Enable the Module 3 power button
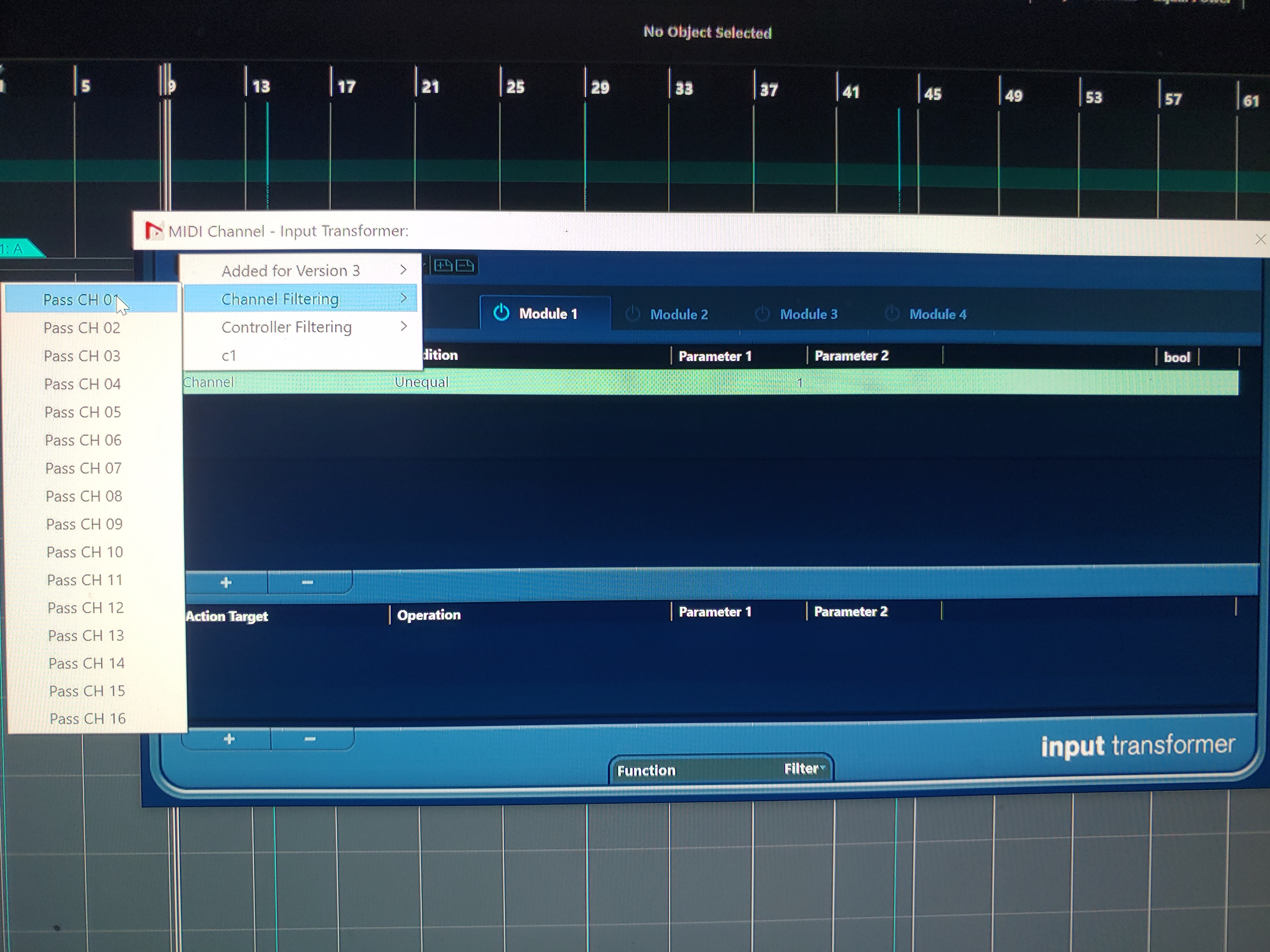1270x952 pixels. click(762, 313)
